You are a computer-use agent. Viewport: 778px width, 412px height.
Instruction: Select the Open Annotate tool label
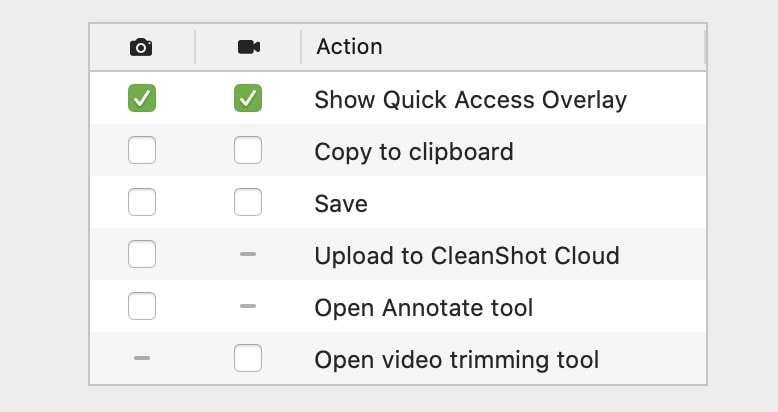pyautogui.click(x=424, y=308)
